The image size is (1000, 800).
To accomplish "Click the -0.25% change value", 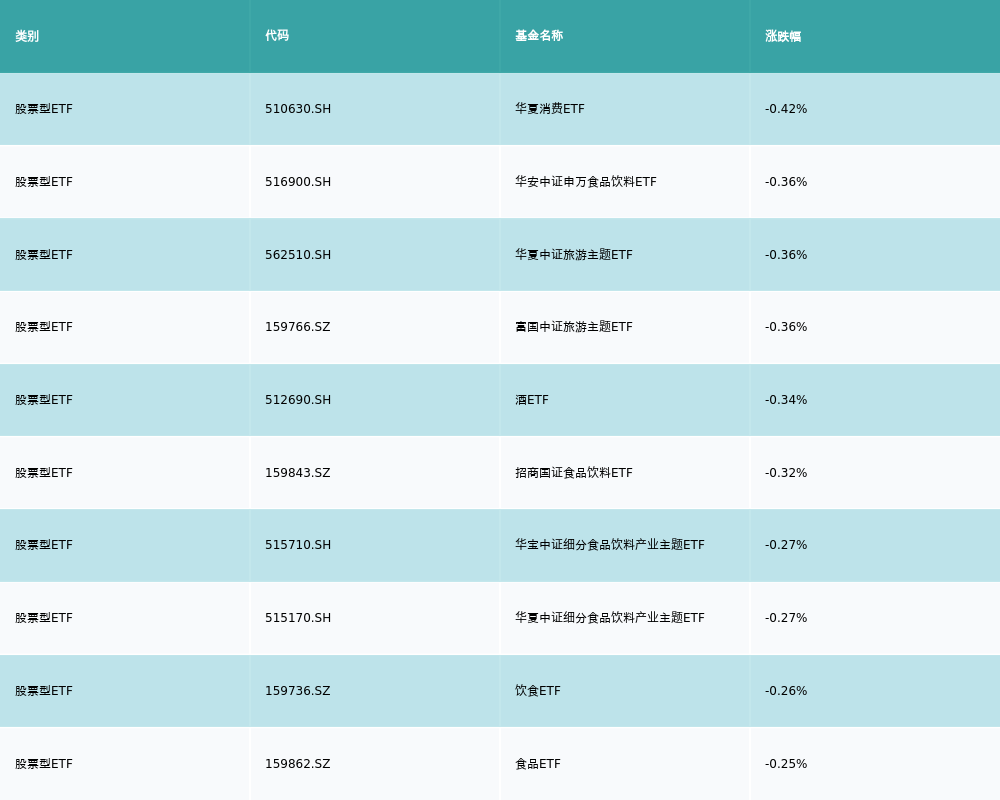I will (x=786, y=764).
